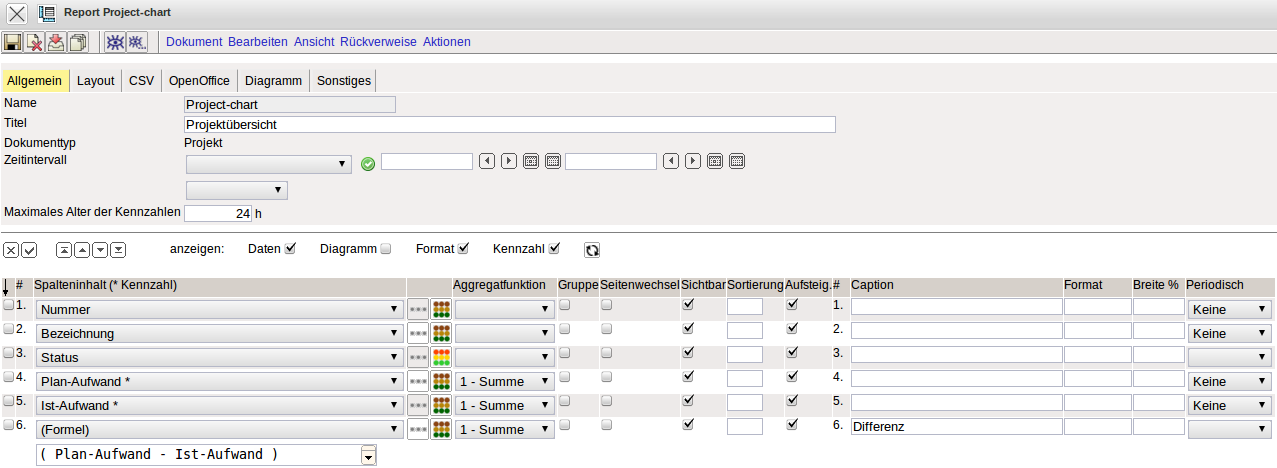Click the refresh icon next to Kennzahl
Screen dimensions: 1277x468
point(592,250)
